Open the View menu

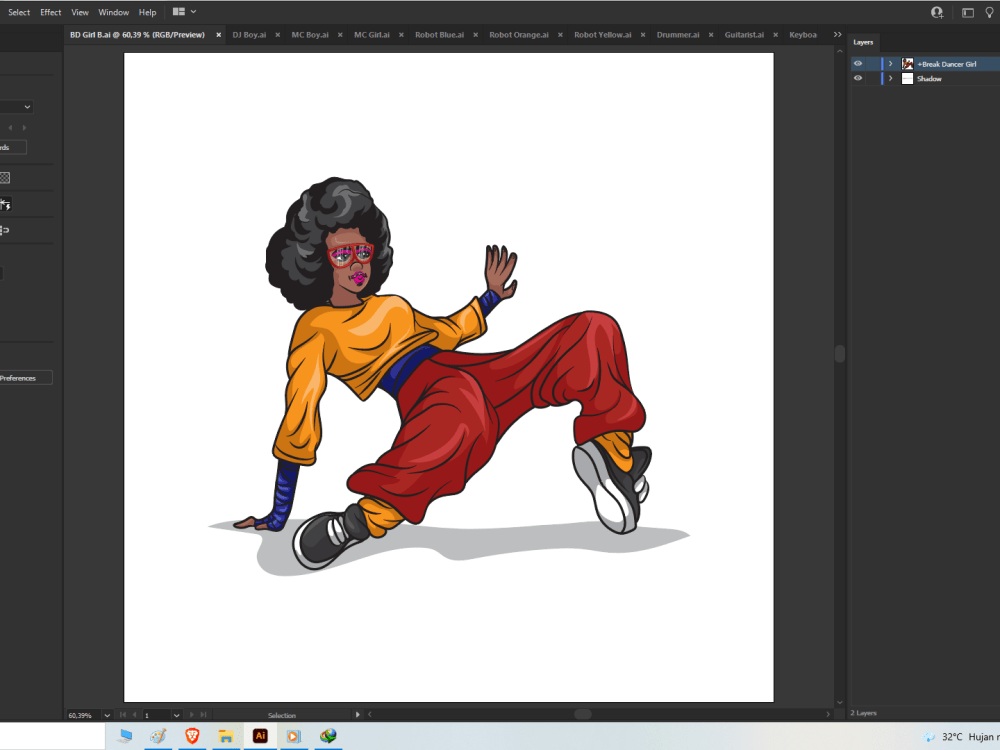coord(80,12)
